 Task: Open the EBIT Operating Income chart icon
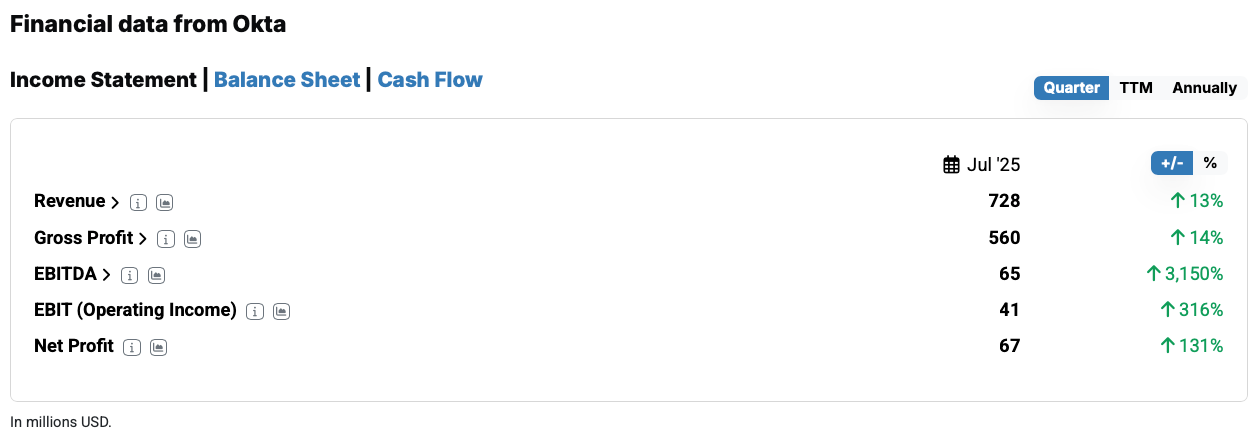(281, 311)
